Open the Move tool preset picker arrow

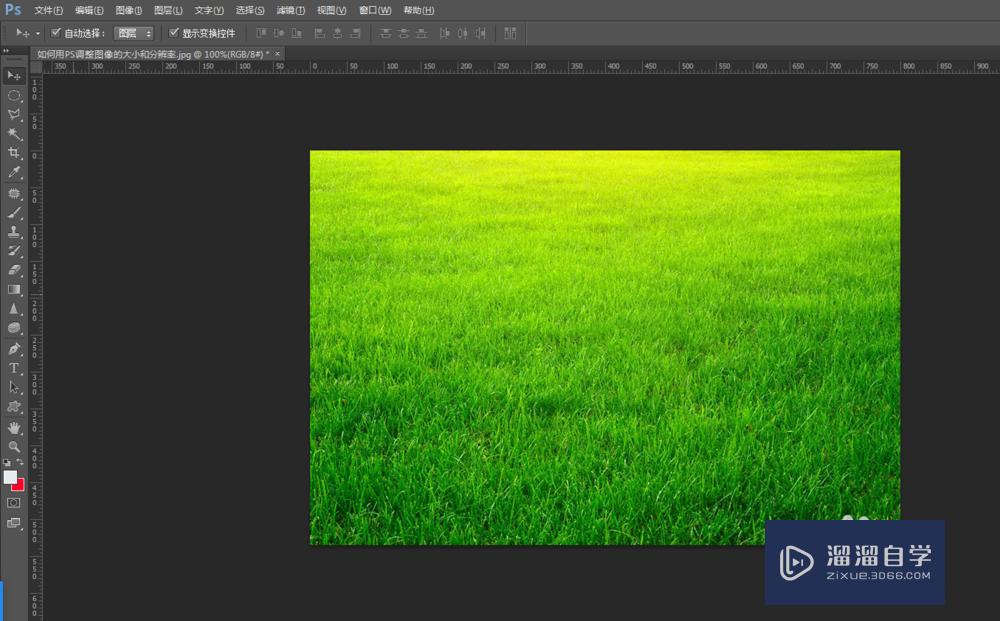[38, 34]
